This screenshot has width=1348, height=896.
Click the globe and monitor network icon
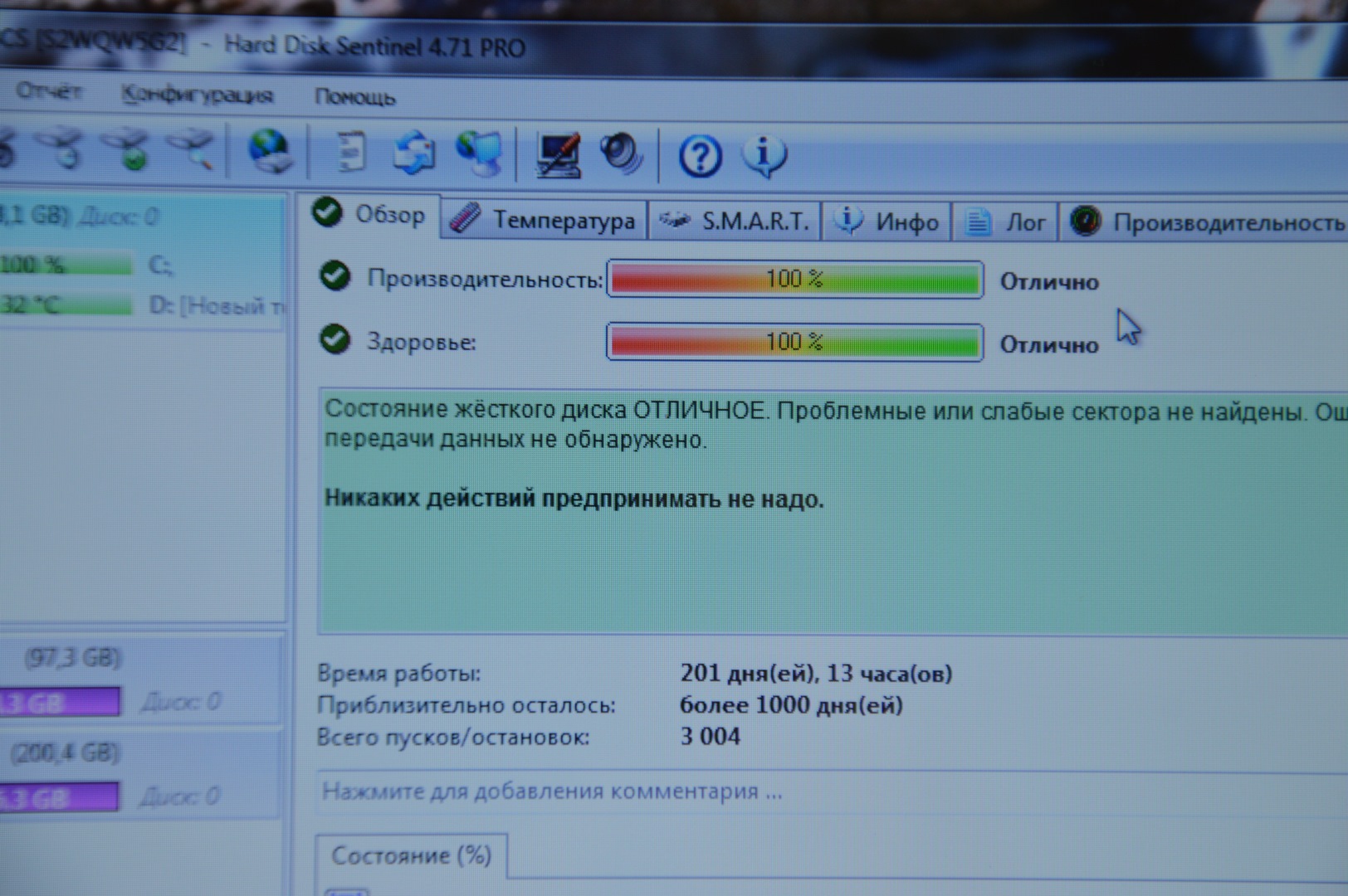tap(480, 154)
